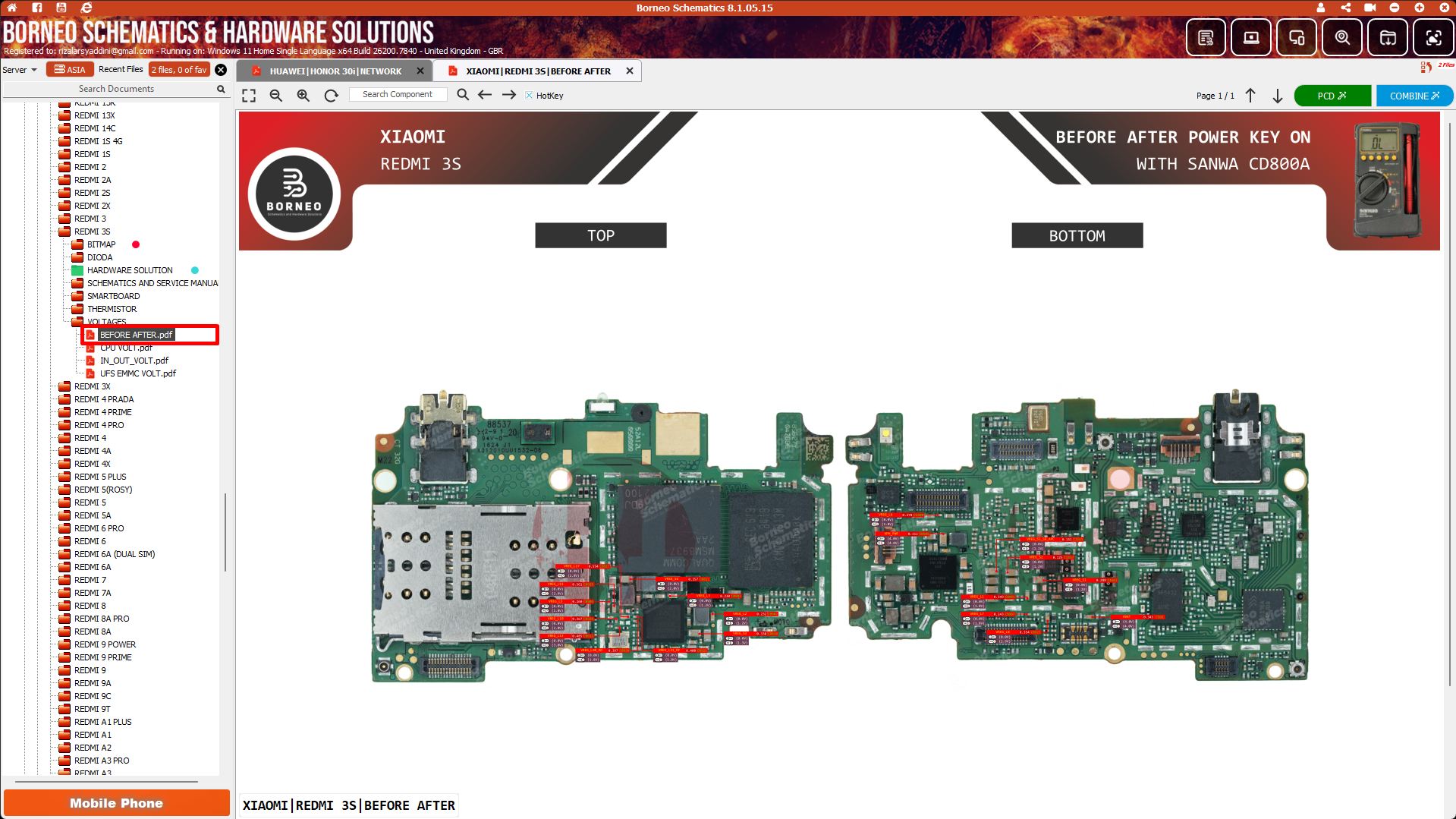Open Recent Files list
The image size is (1456, 819).
121,69
